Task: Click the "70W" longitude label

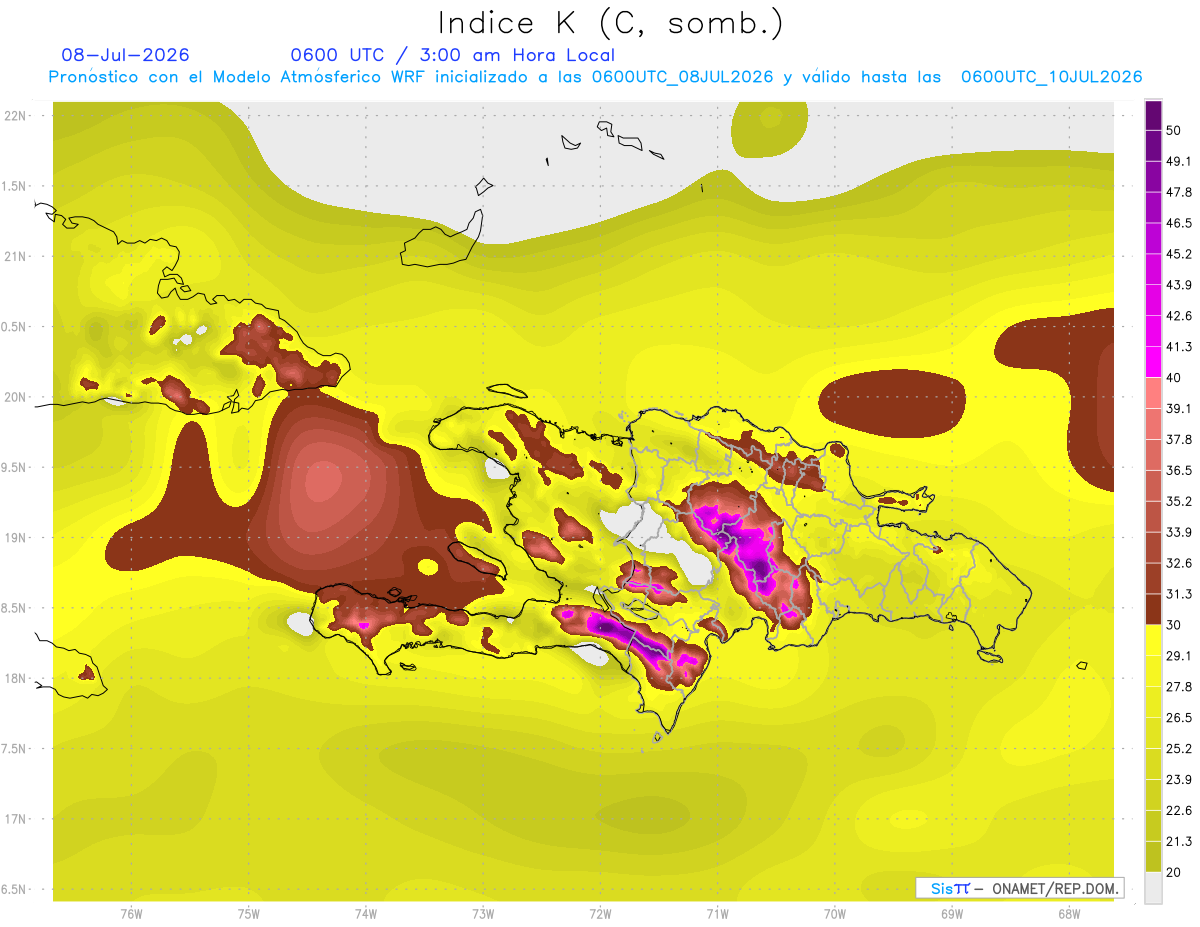Action: (835, 913)
